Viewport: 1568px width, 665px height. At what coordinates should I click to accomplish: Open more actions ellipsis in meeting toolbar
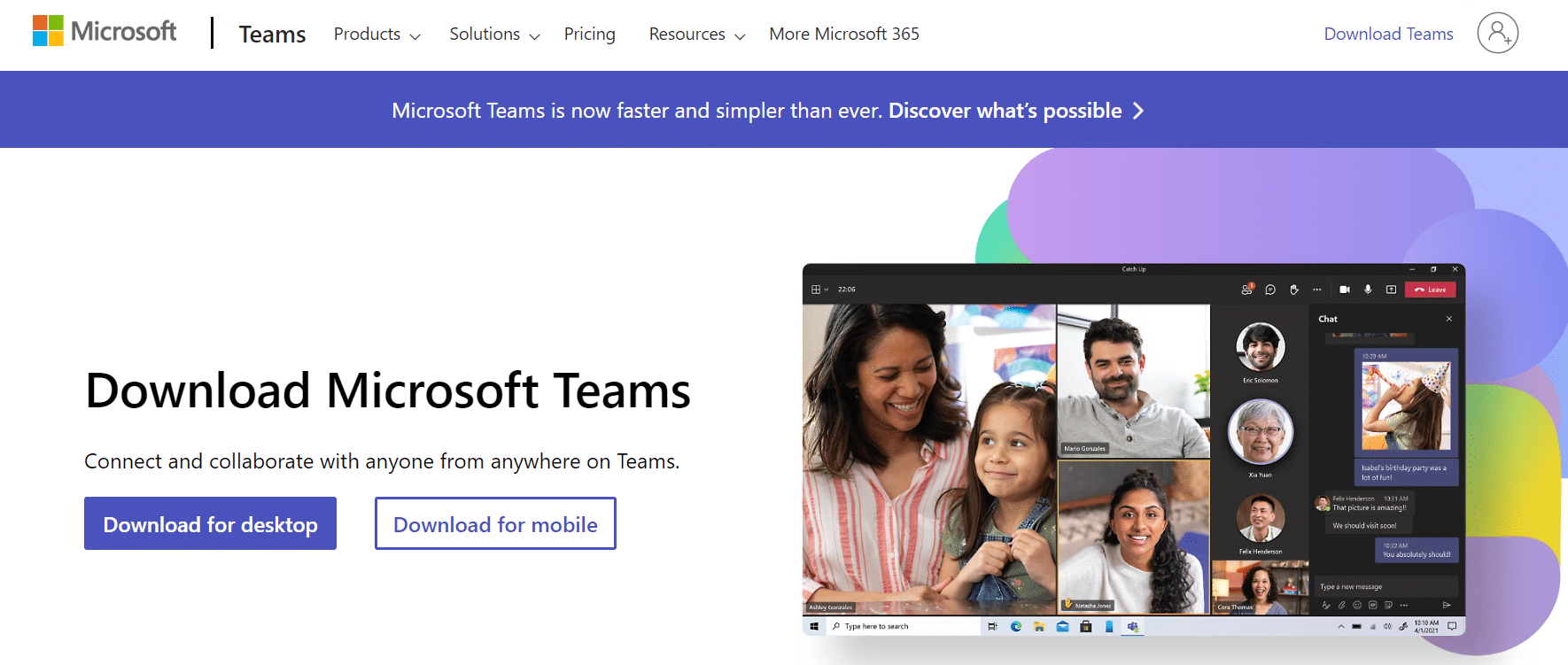[1317, 290]
